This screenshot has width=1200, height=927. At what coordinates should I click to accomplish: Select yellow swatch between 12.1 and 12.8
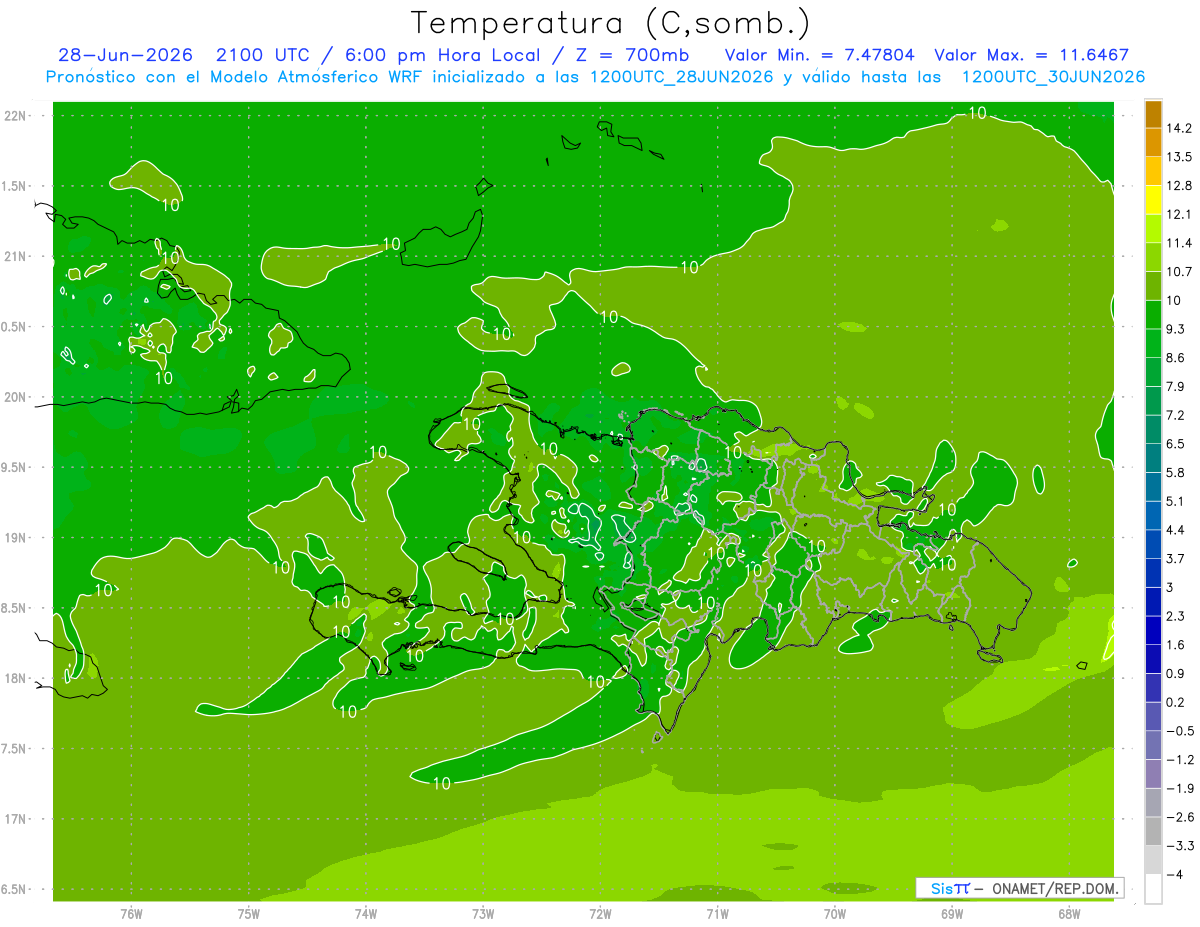[1153, 200]
